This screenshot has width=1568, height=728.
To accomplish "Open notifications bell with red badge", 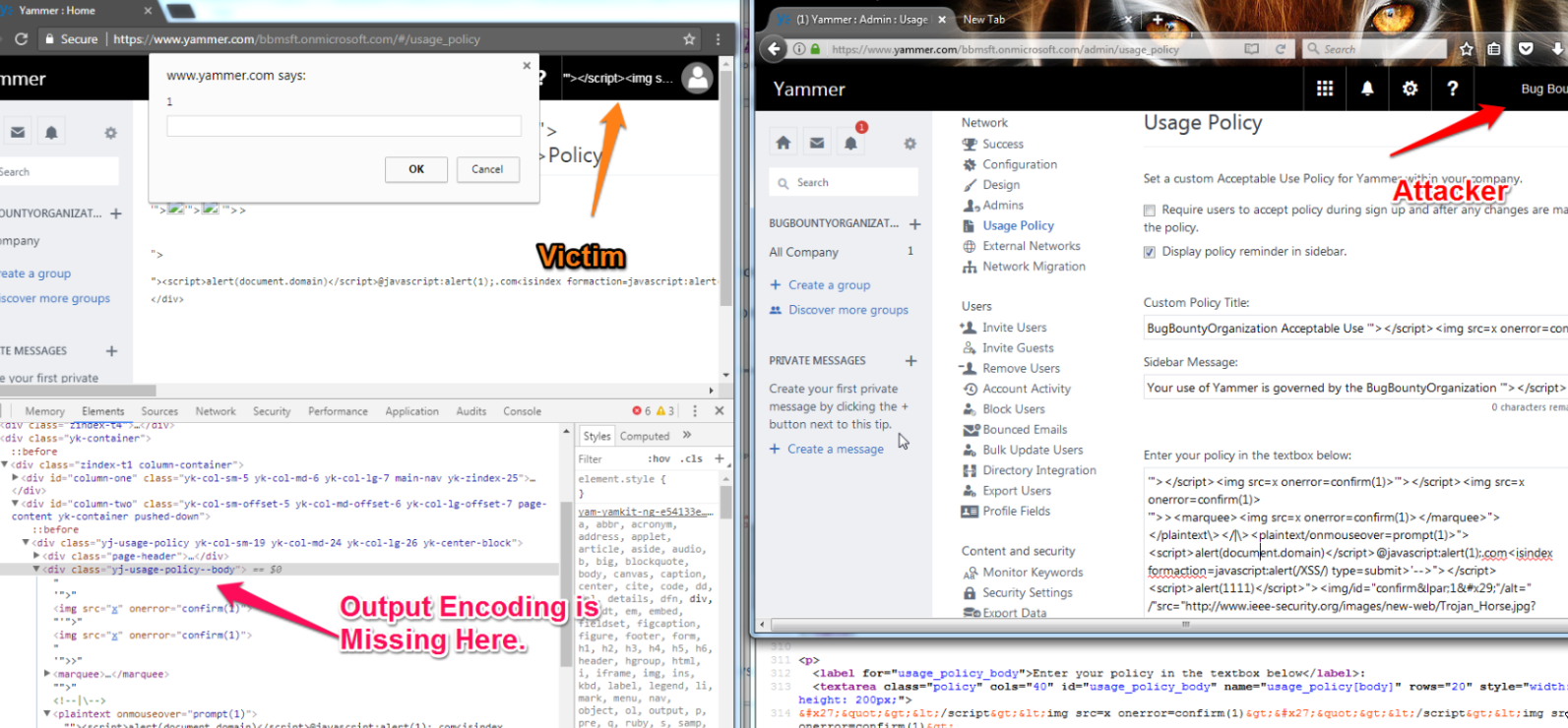I will pos(852,141).
